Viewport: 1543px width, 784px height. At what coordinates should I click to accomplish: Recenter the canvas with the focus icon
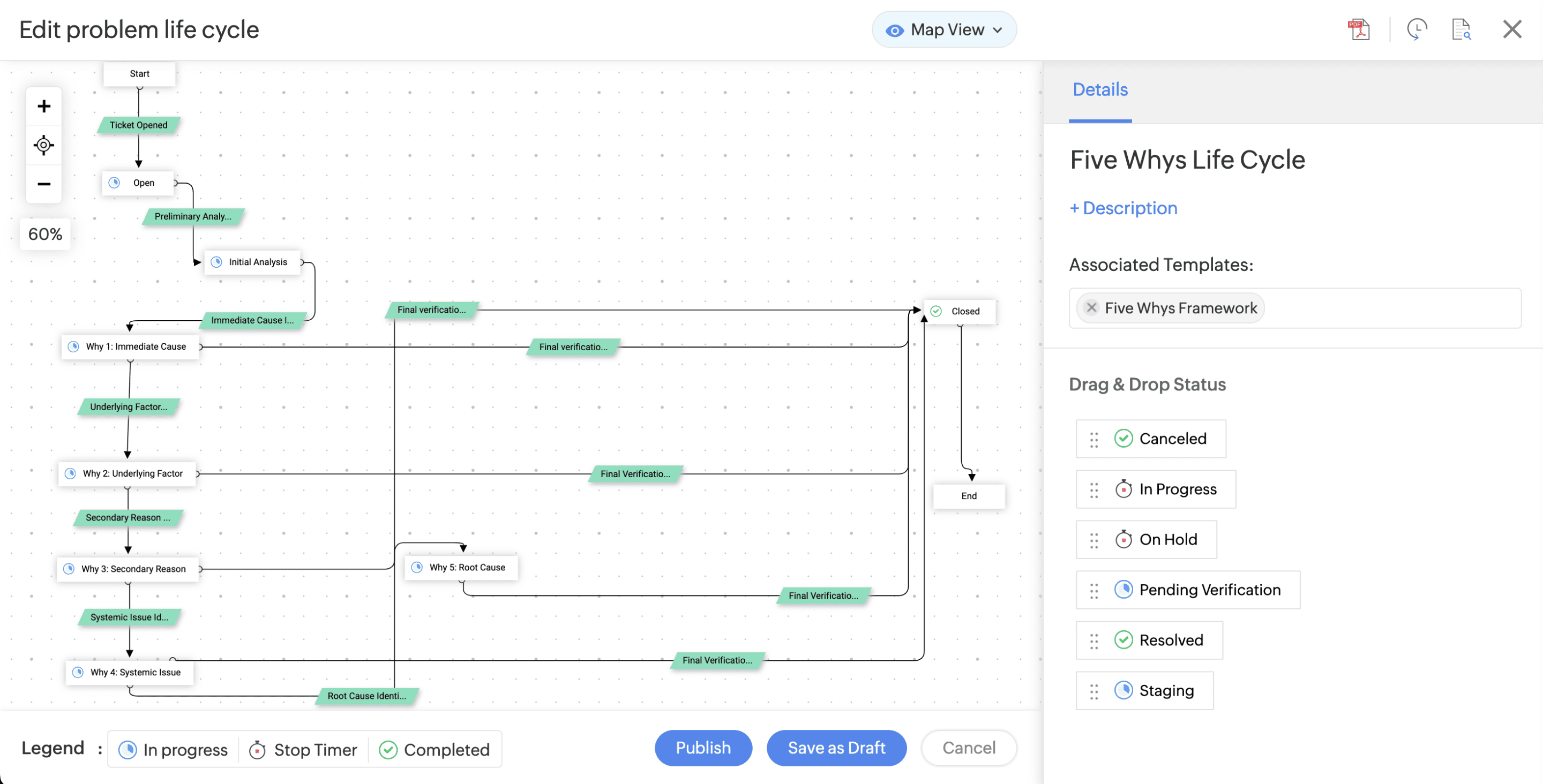tap(44, 145)
